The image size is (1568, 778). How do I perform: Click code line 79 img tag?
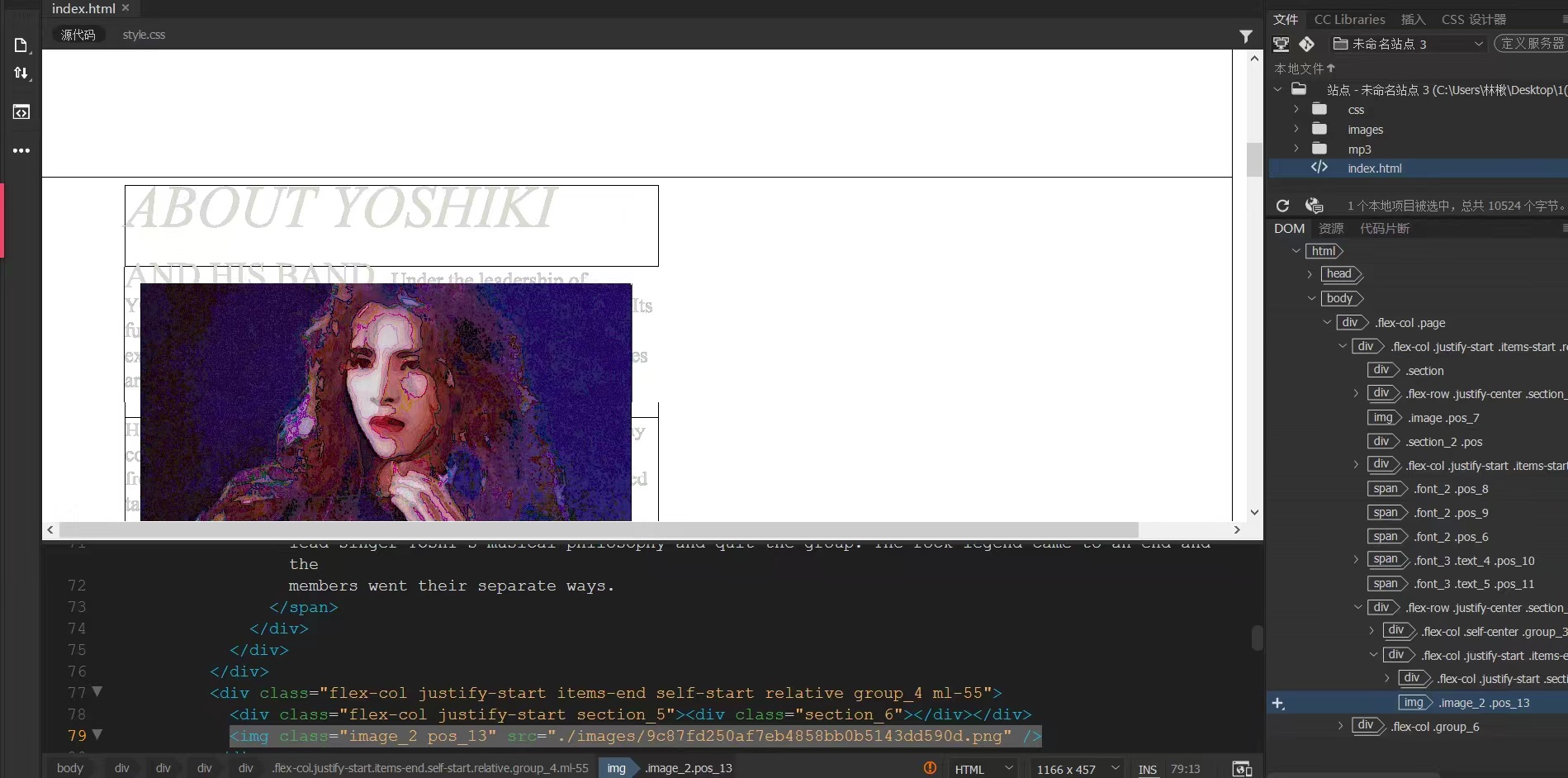(635, 736)
